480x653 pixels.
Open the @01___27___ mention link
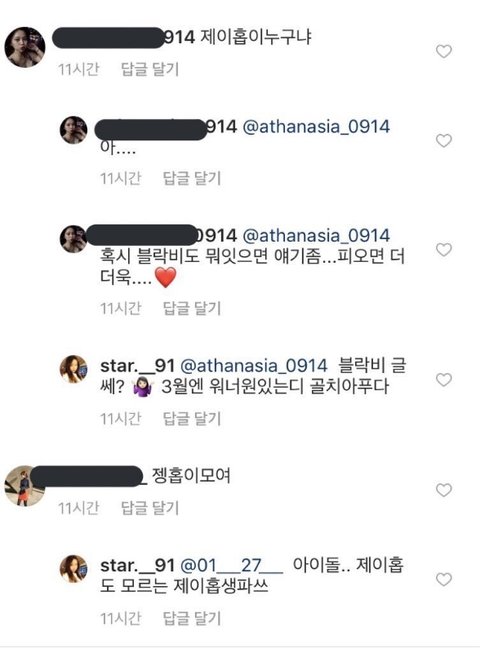[x=231, y=566]
